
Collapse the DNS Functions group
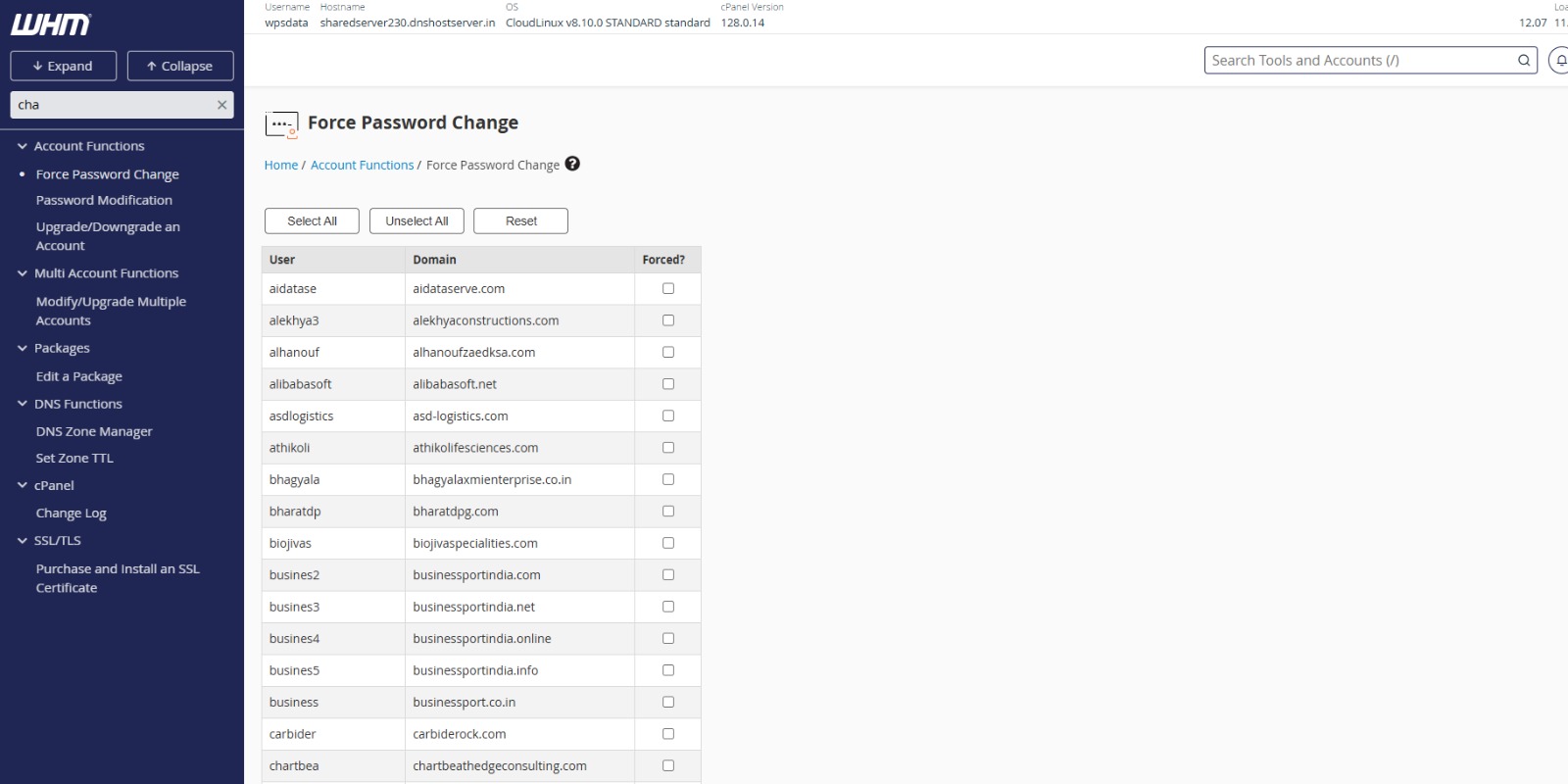point(23,404)
